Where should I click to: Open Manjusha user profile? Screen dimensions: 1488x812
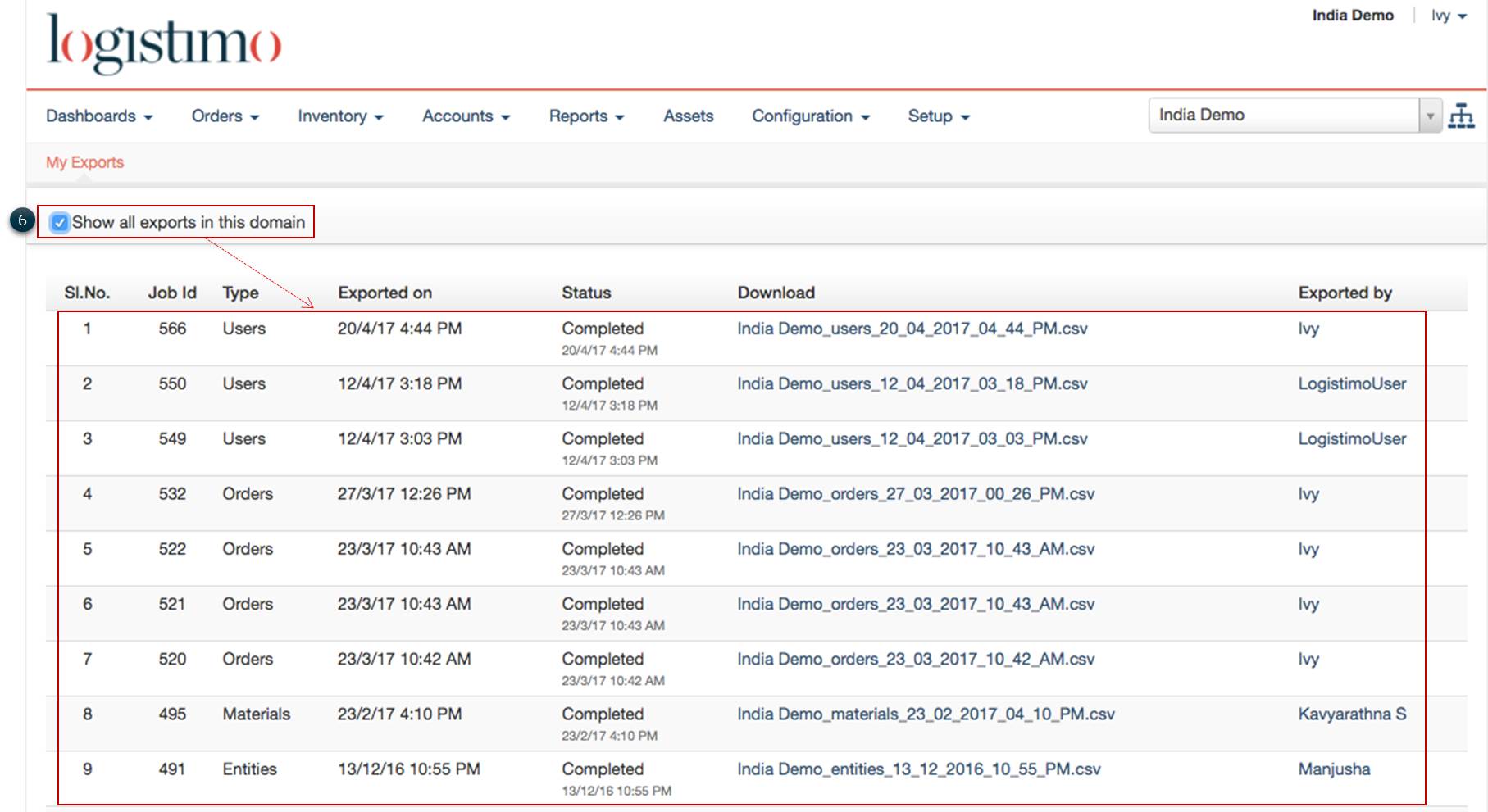tap(1334, 769)
